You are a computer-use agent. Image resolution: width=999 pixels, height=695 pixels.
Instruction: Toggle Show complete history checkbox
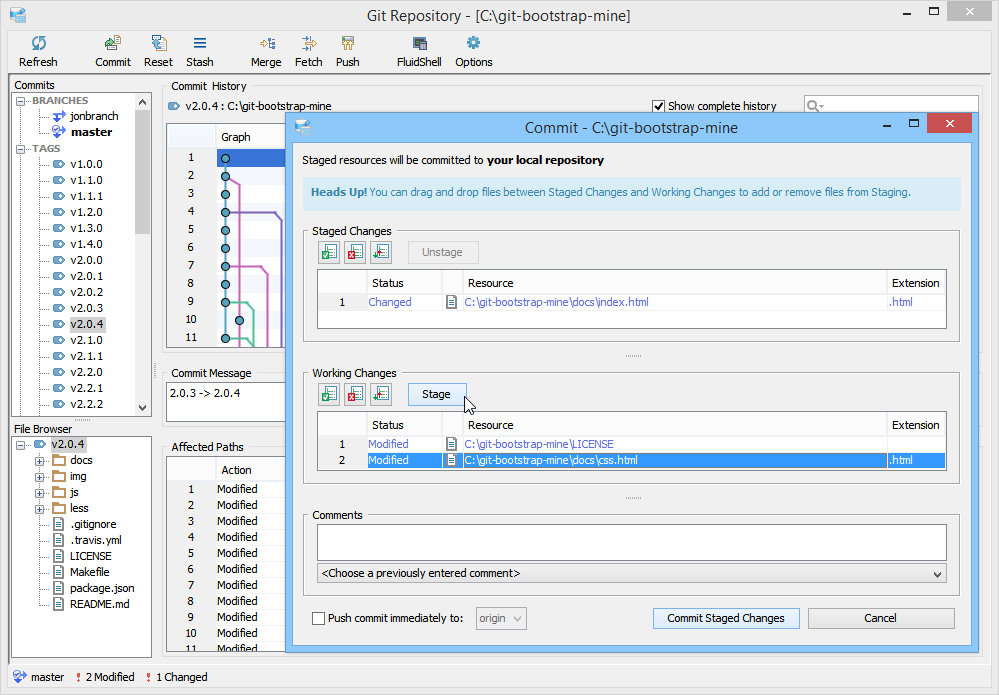click(658, 106)
